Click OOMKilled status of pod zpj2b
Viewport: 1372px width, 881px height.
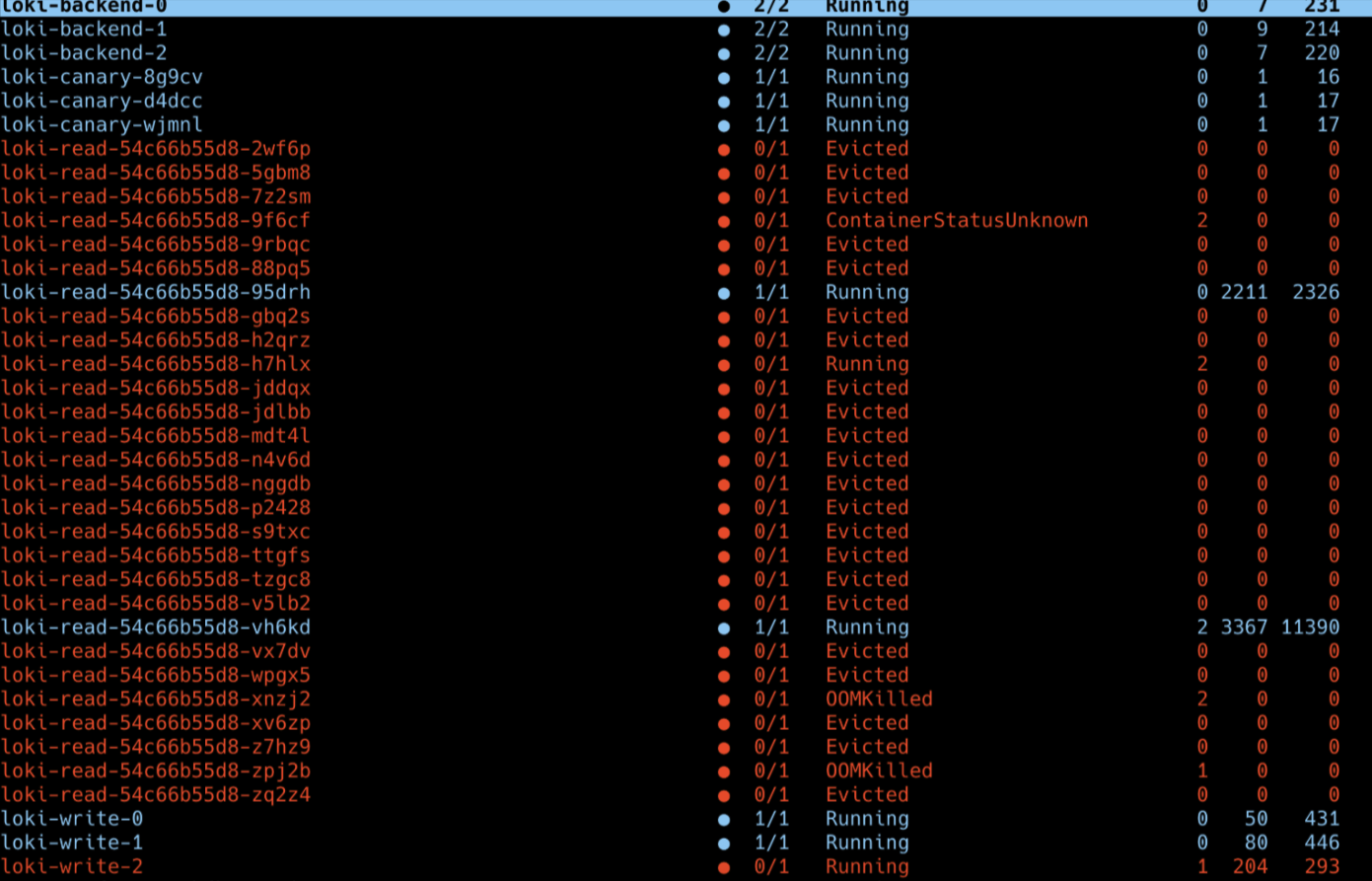click(x=879, y=771)
